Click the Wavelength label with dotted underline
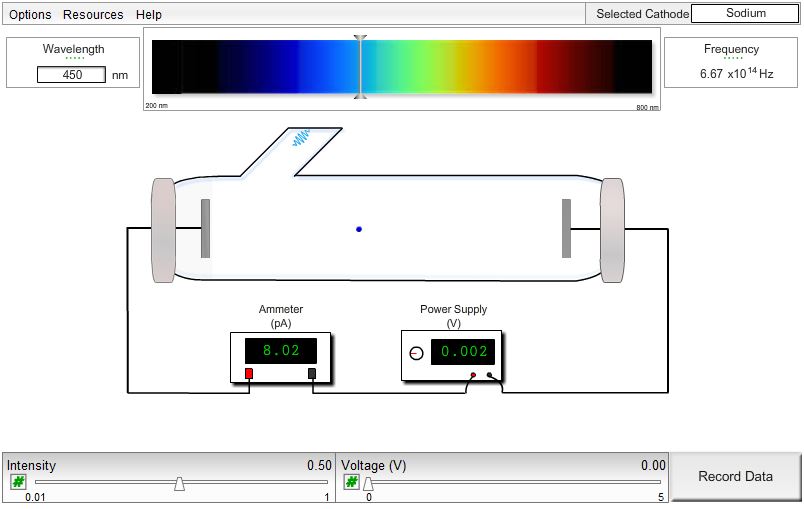Screen dimensions: 804x509 coord(73,50)
